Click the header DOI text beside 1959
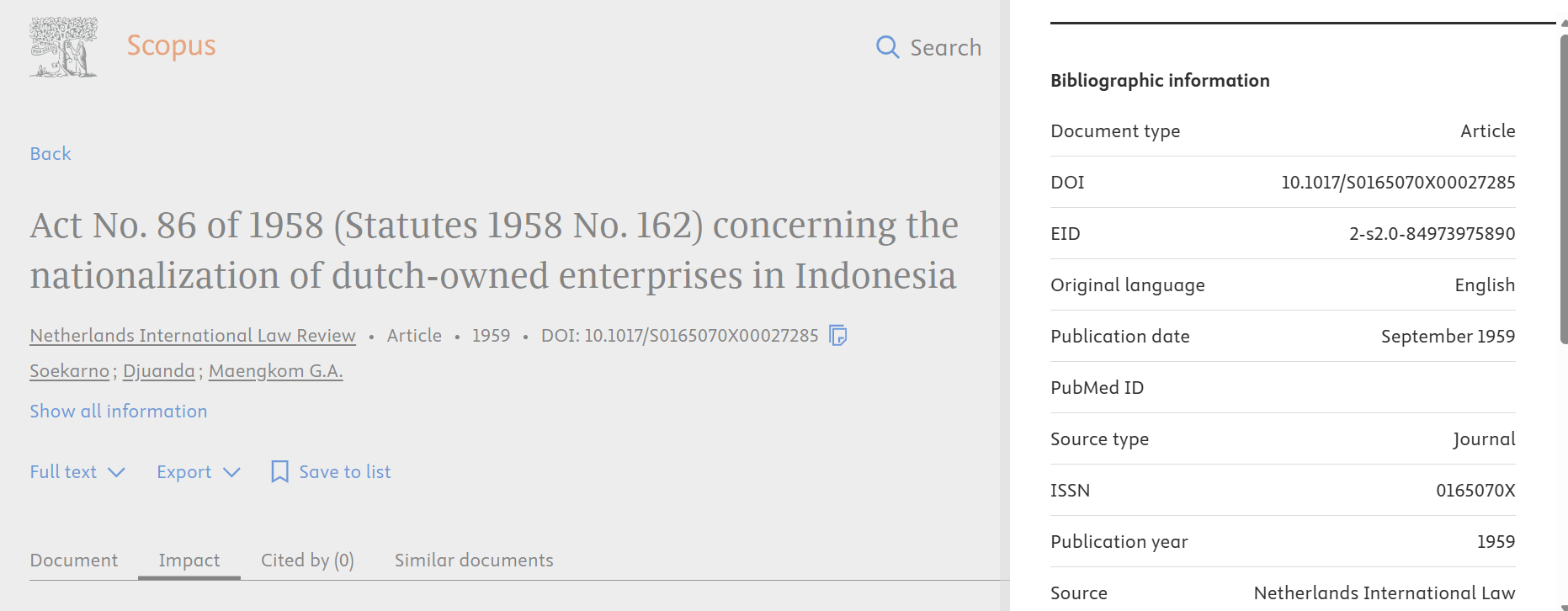 click(x=679, y=336)
